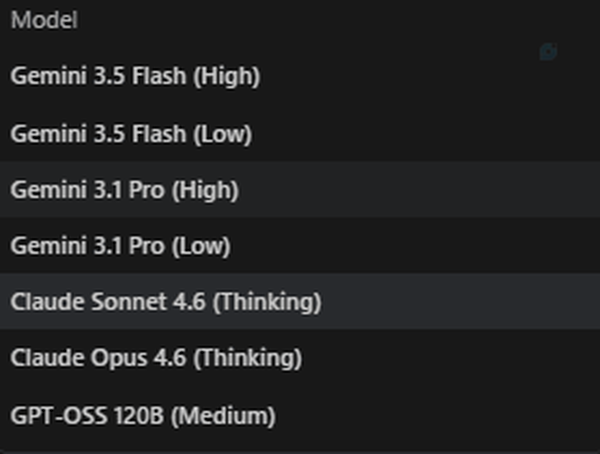Select Gemini 3.5 Flash (High) model
Image resolution: width=600 pixels, height=454 pixels.
(x=300, y=76)
